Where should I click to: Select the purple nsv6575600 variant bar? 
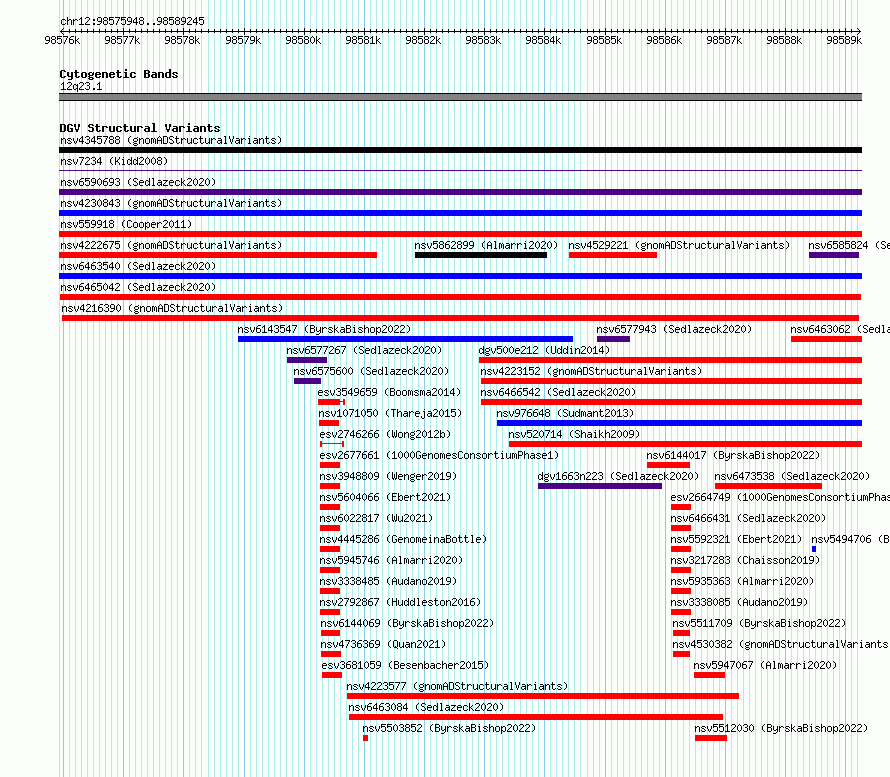[x=307, y=381]
